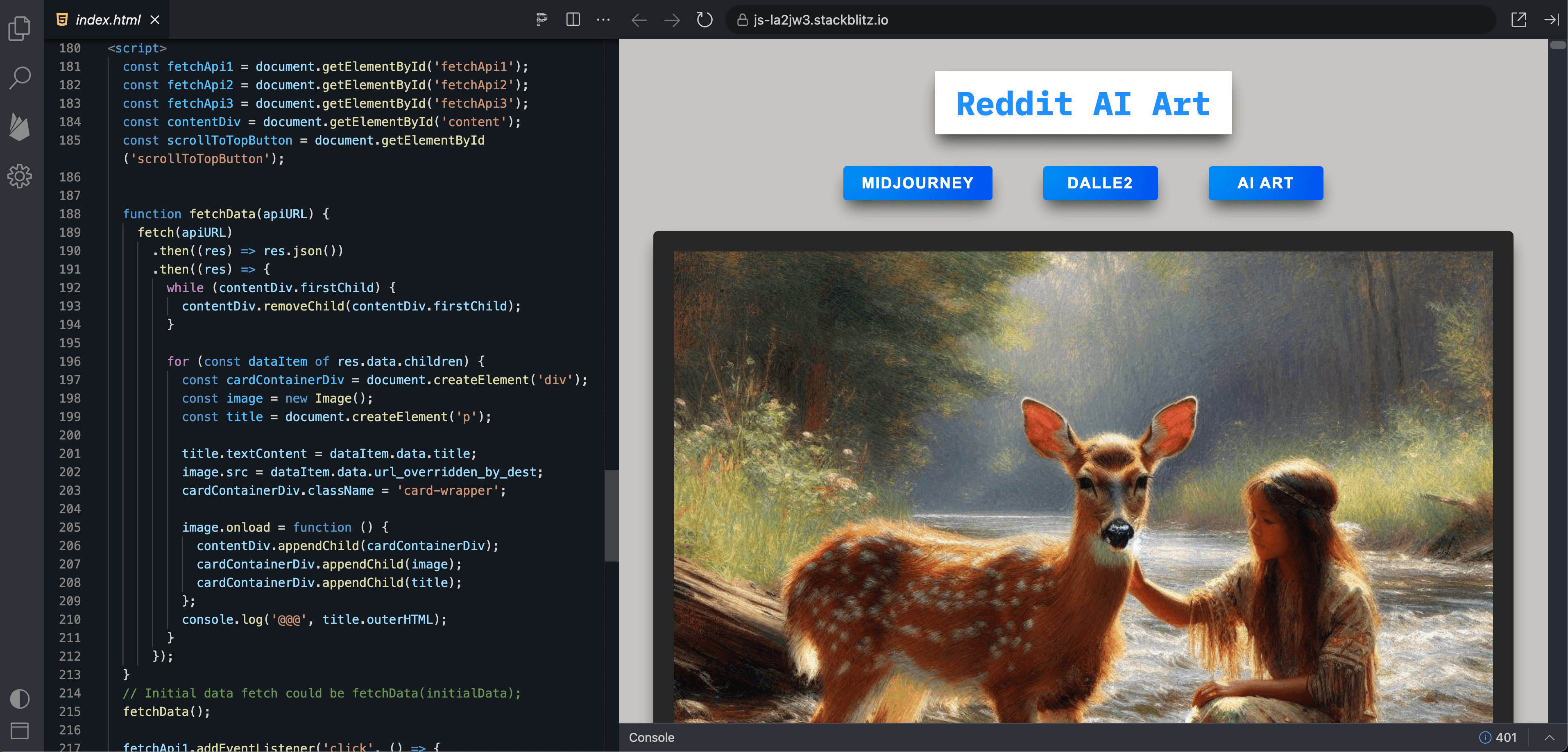Open the Files explorer sidebar icon

tap(20, 28)
